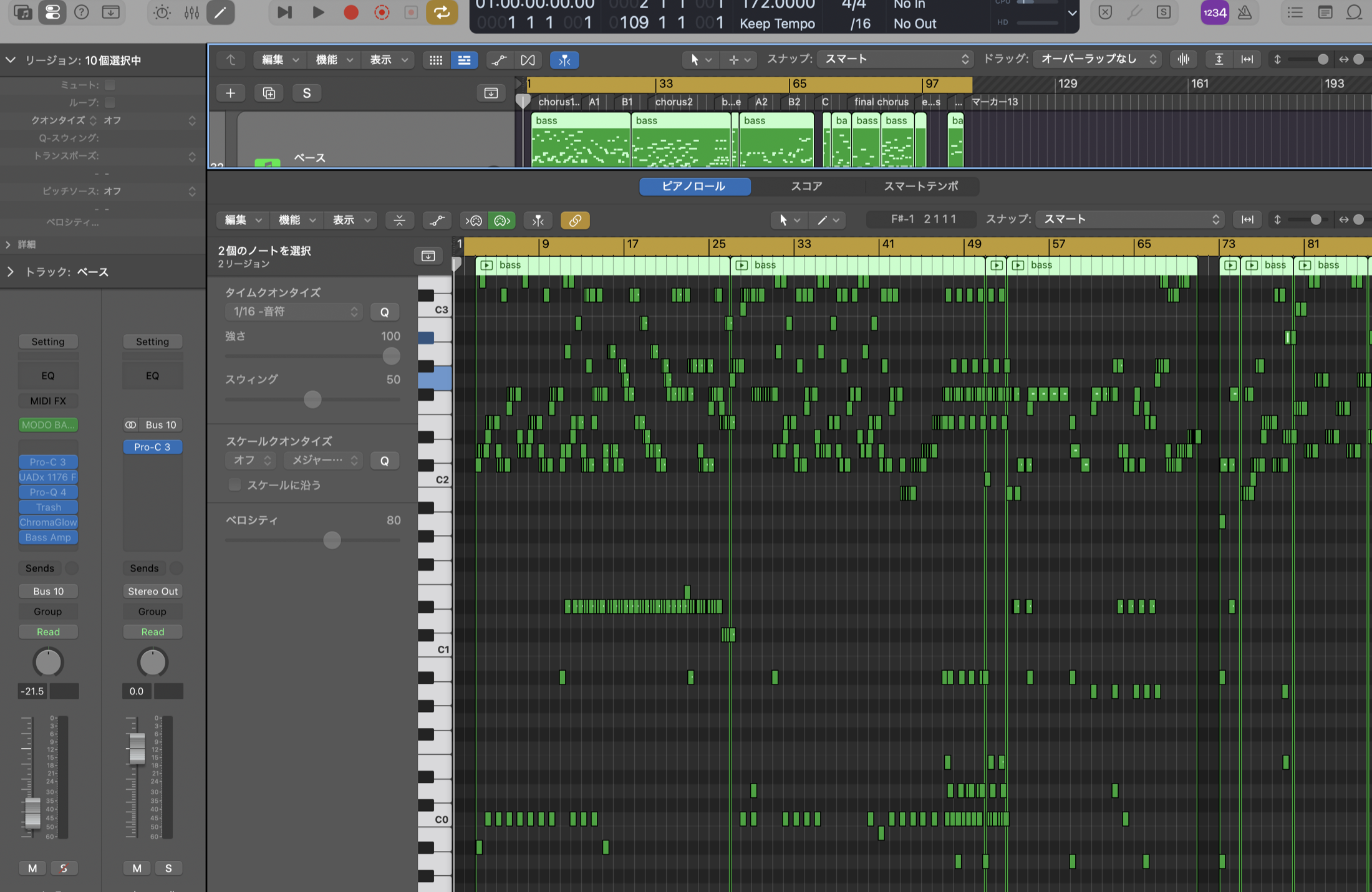This screenshot has width=1372, height=892.
Task: Open the List Editors icon
Action: pos(1295,12)
